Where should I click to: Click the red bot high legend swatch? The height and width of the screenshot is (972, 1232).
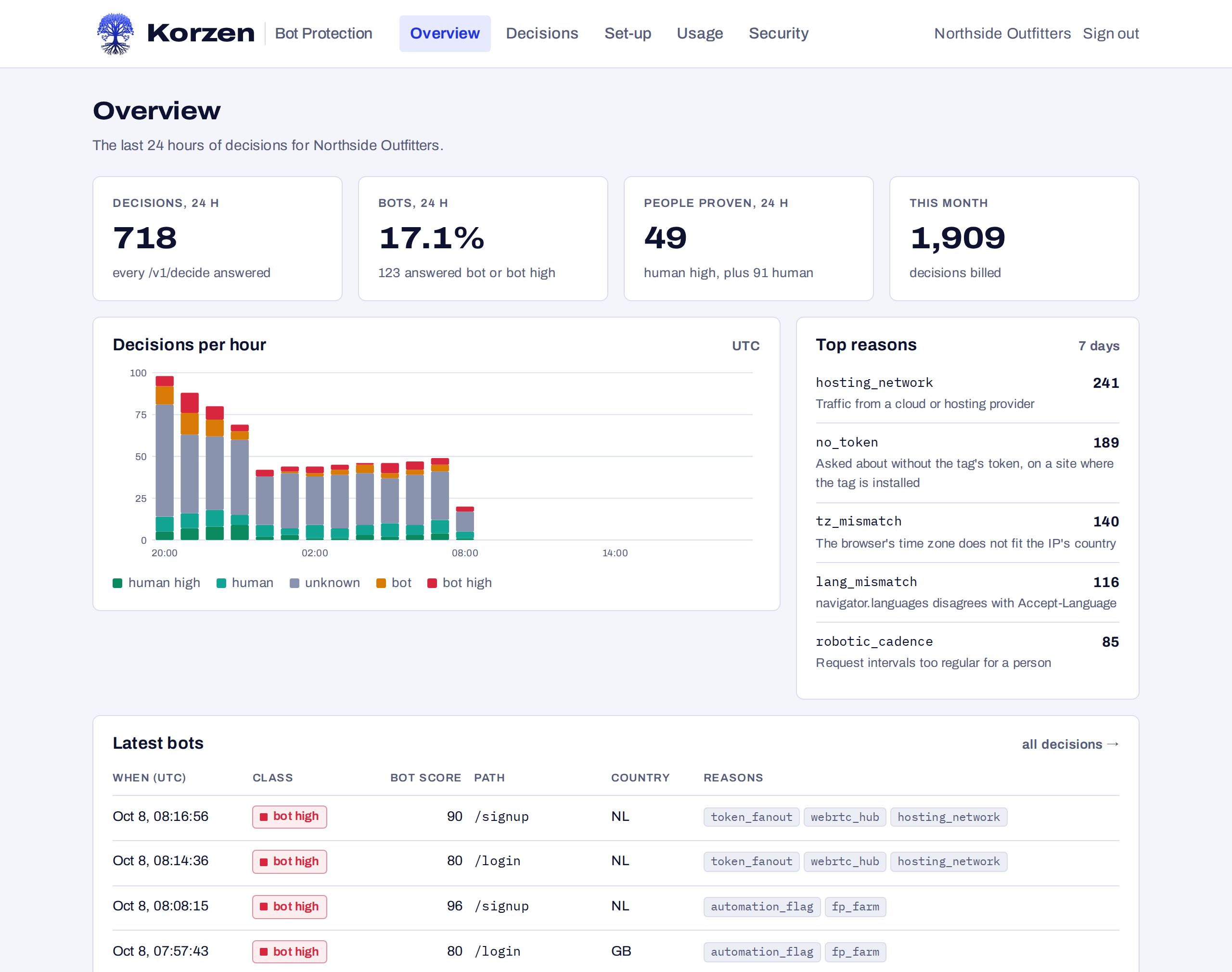432,583
